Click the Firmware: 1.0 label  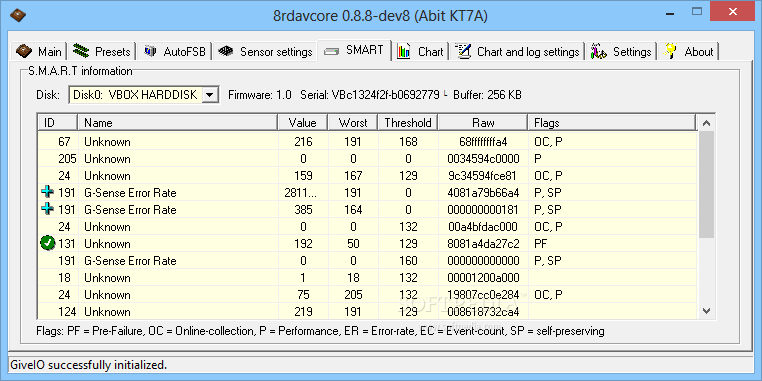260,95
